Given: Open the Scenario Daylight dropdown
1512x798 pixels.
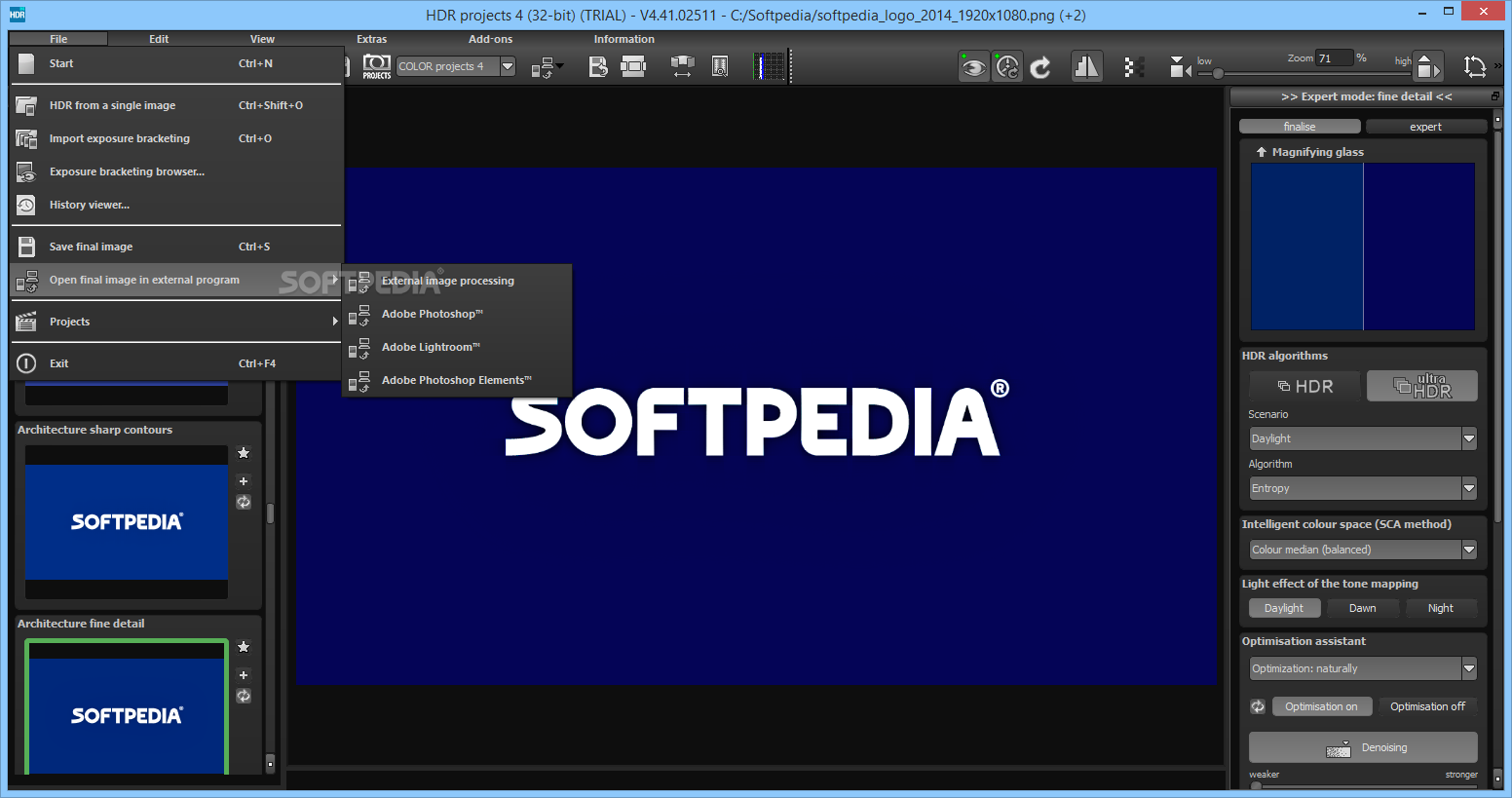Looking at the screenshot, I should pyautogui.click(x=1363, y=438).
